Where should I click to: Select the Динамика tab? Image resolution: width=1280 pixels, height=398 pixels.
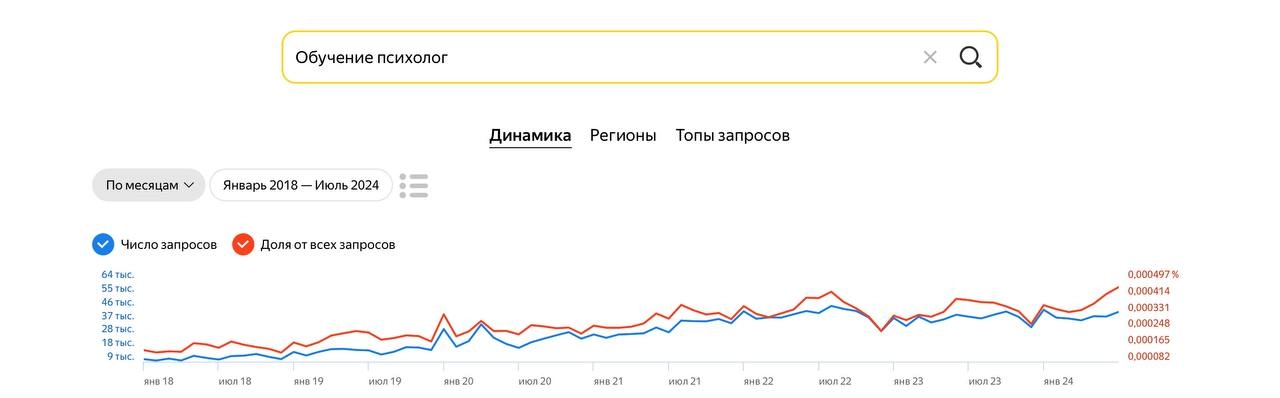pyautogui.click(x=530, y=135)
